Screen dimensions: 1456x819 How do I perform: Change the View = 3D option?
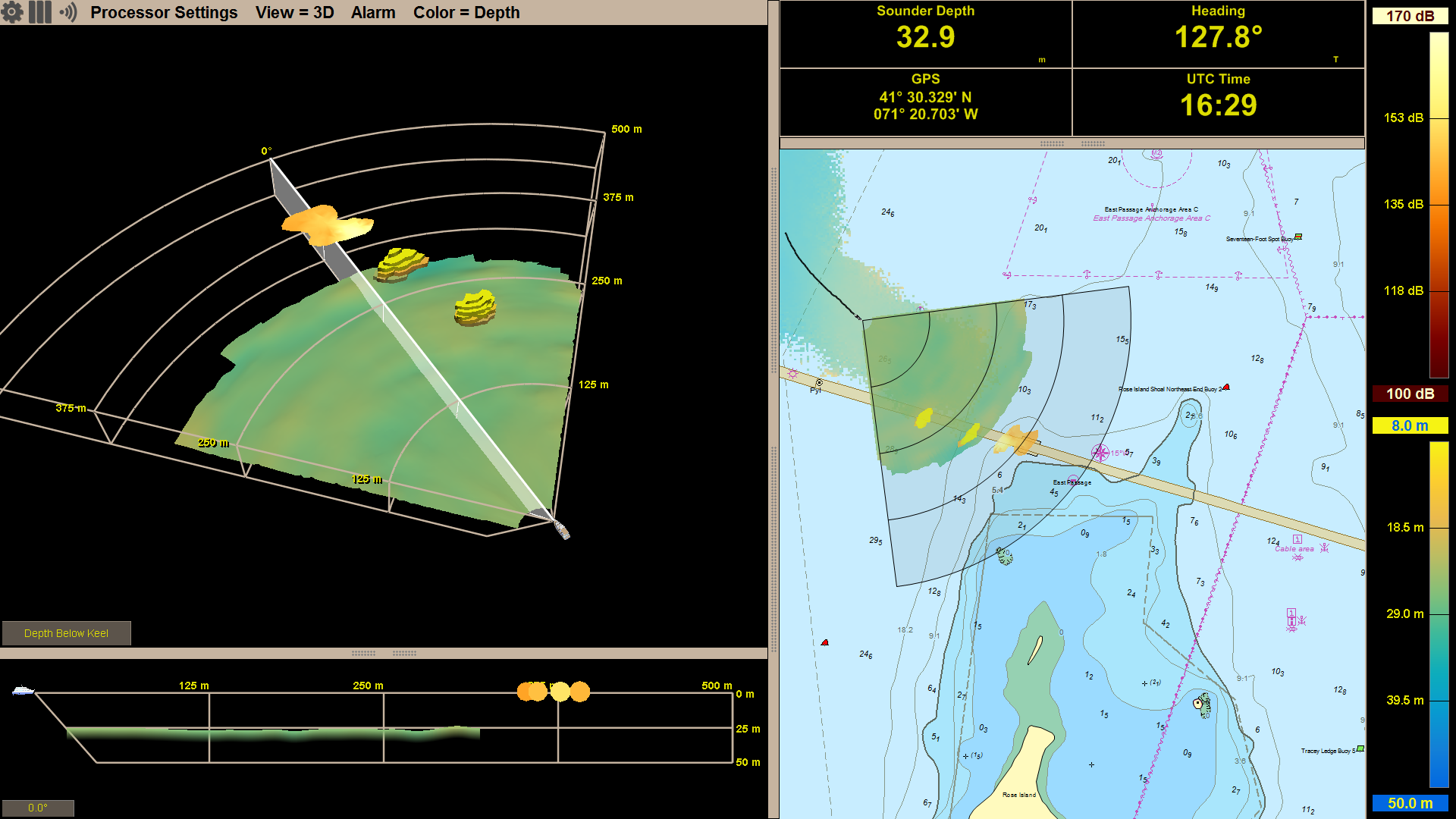(294, 12)
